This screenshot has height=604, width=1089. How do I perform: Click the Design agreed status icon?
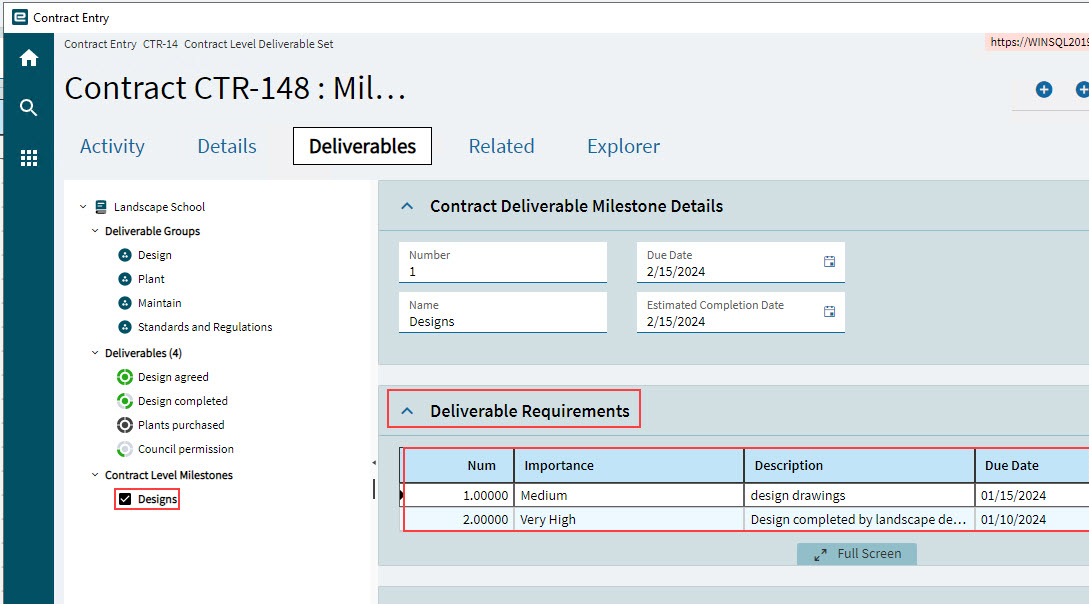point(125,377)
